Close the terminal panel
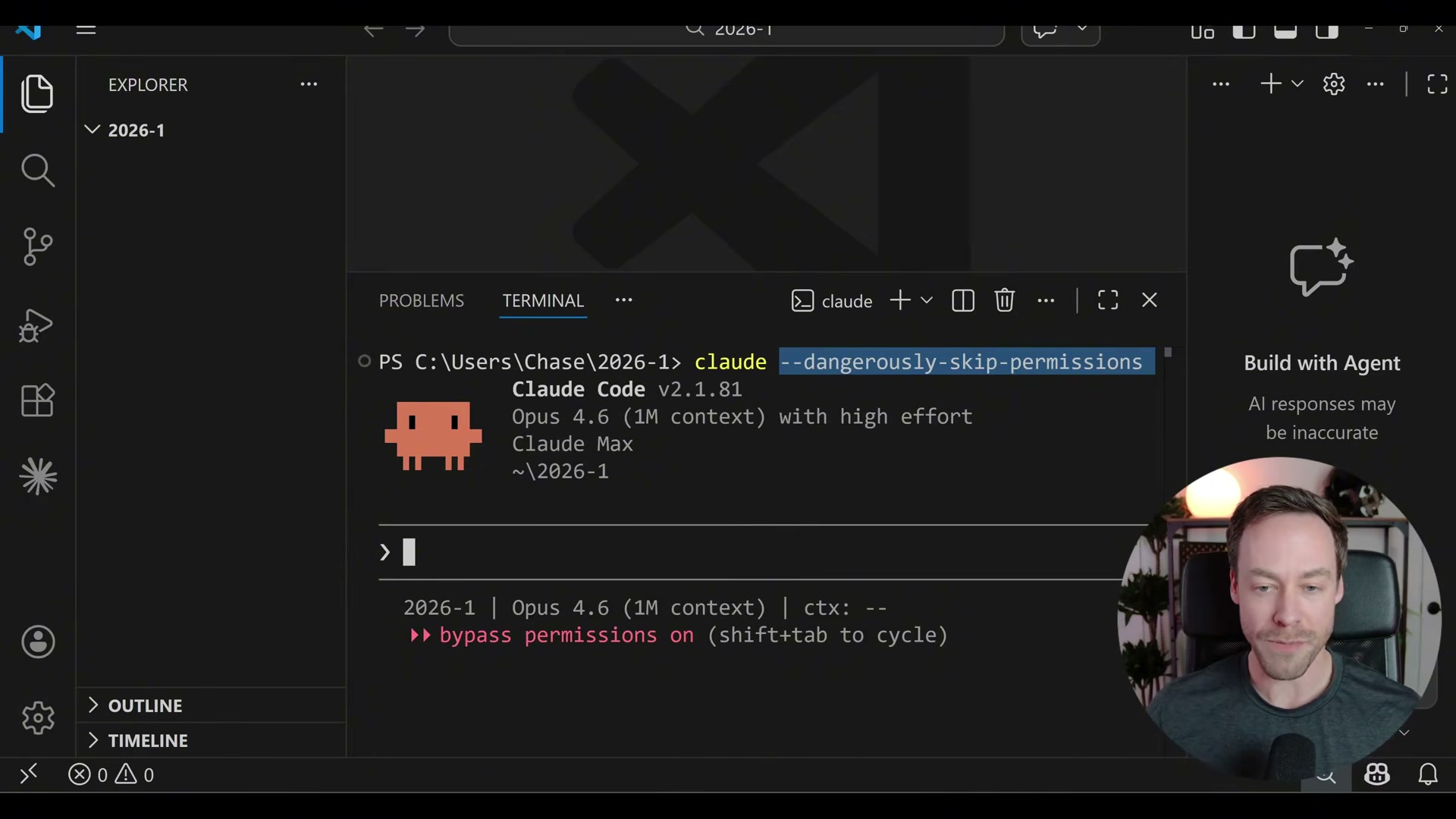The image size is (1456, 819). [1150, 300]
